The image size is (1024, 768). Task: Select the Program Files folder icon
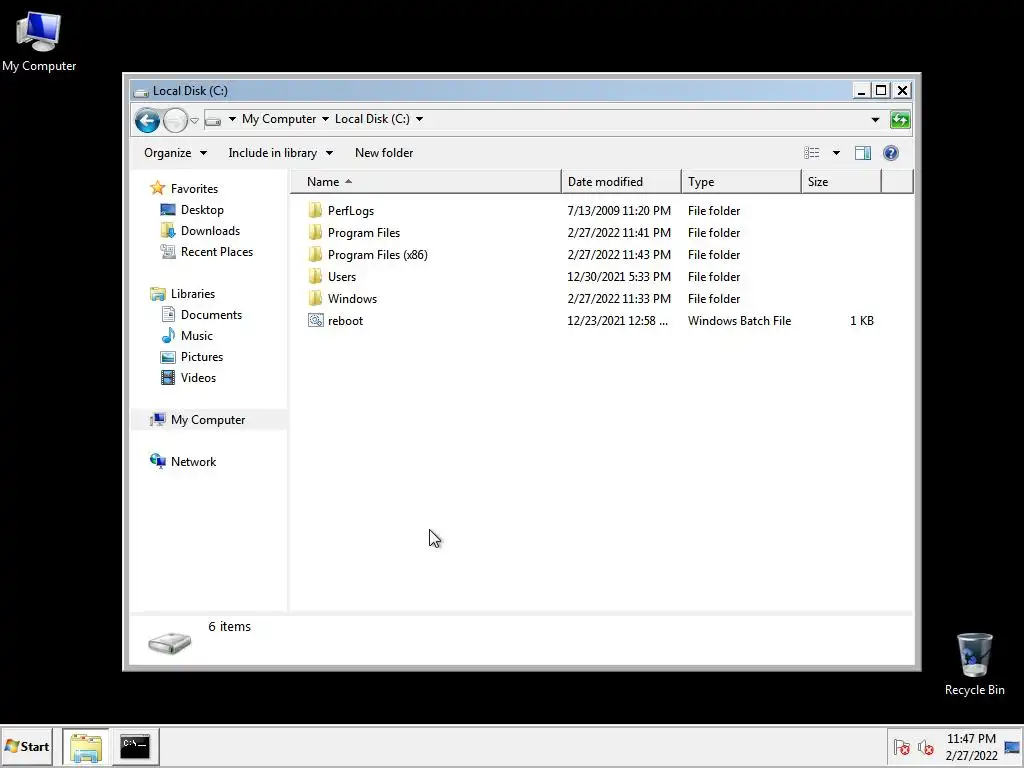pos(315,232)
